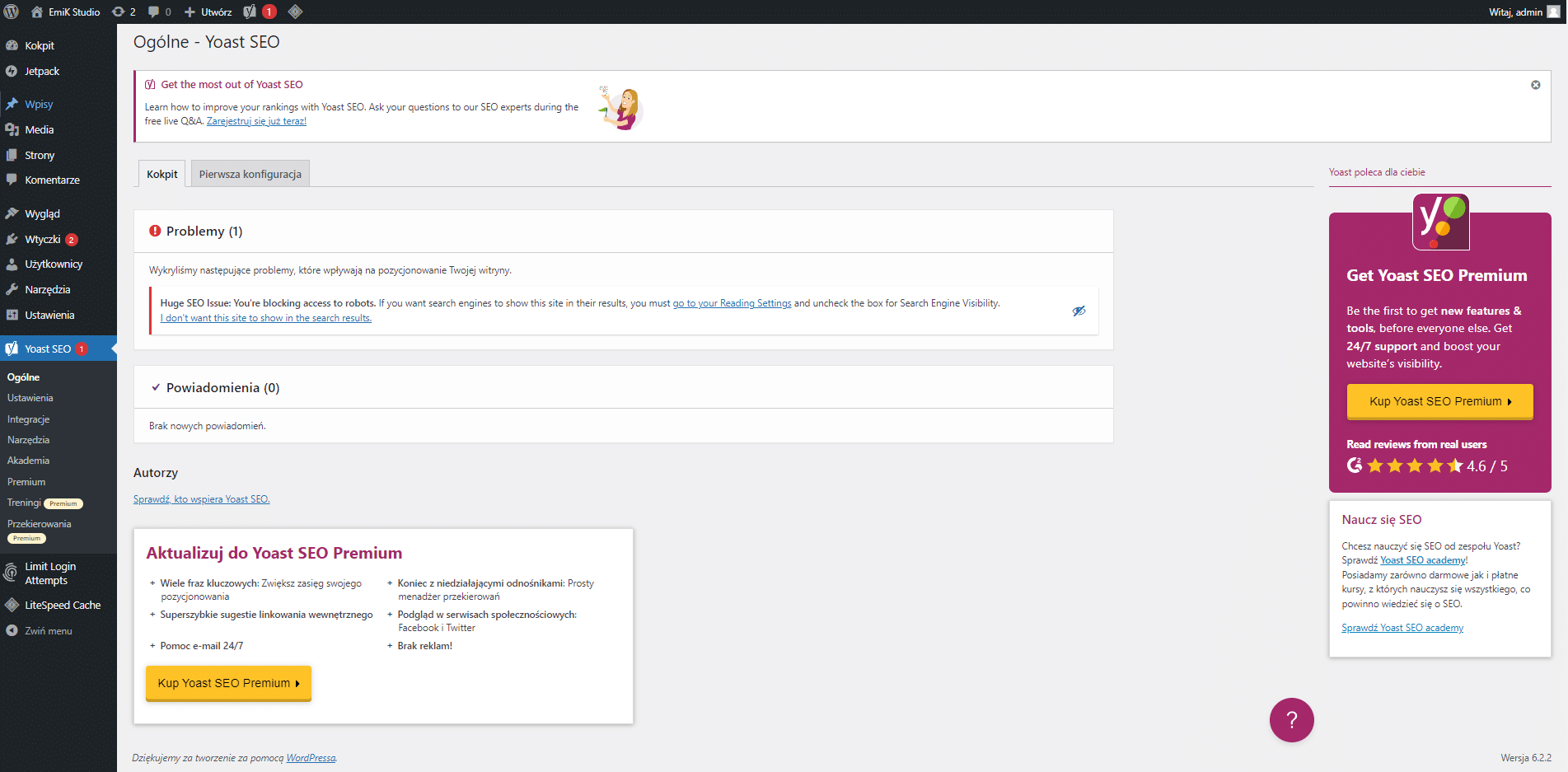This screenshot has width=1568, height=772.
Task: Follow the WordPressa footer link
Action: tap(311, 758)
